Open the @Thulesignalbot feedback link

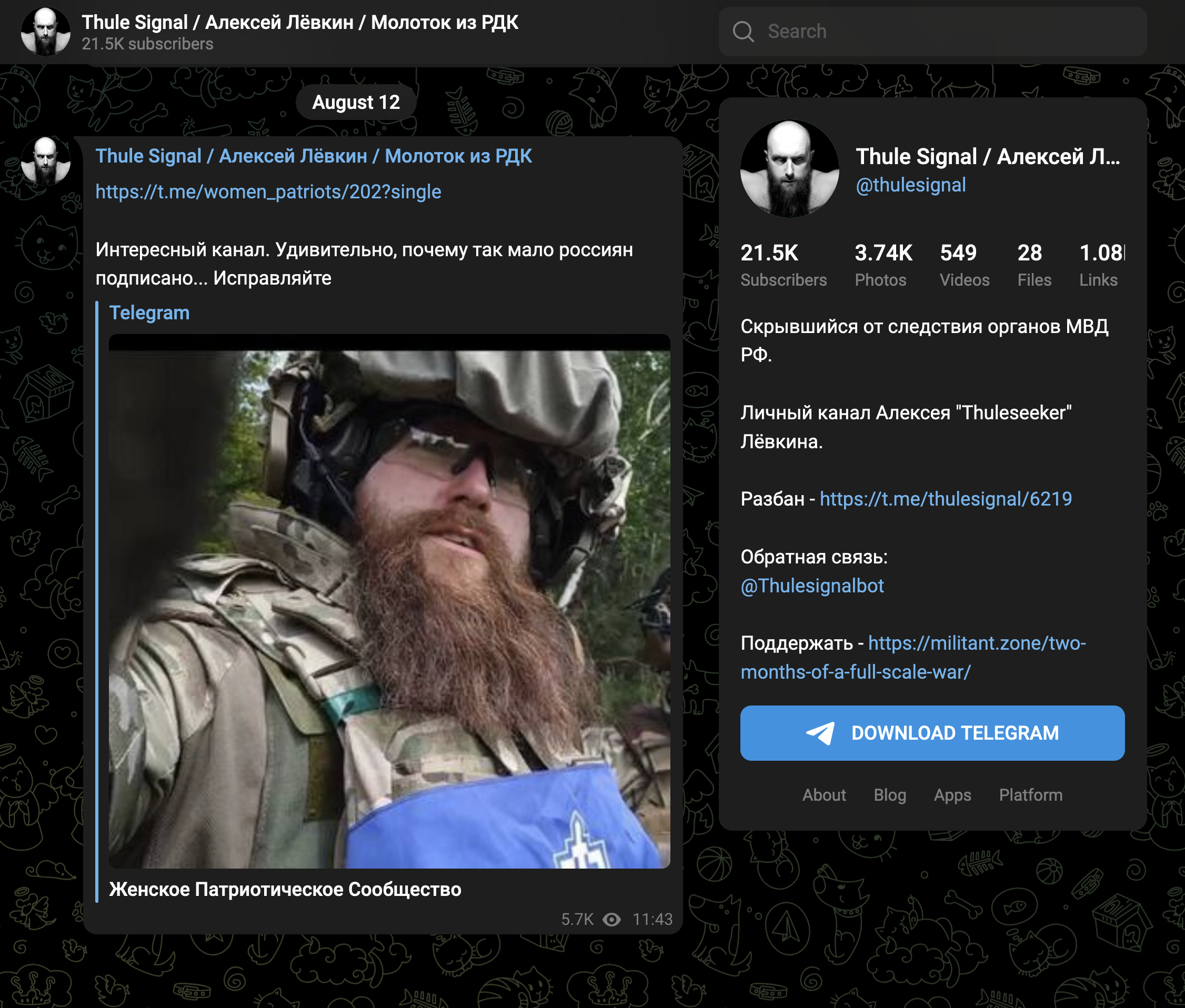[x=812, y=586]
